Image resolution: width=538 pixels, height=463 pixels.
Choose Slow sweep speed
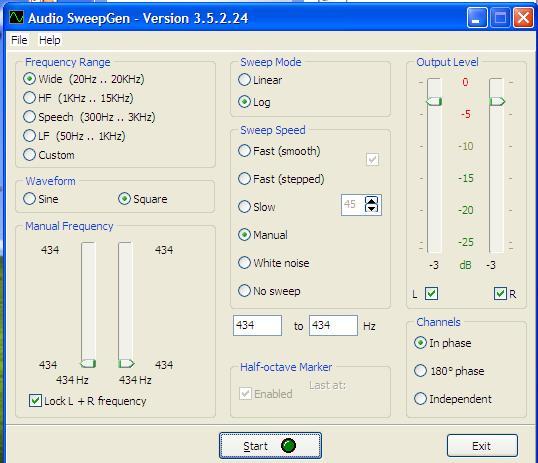(257, 207)
